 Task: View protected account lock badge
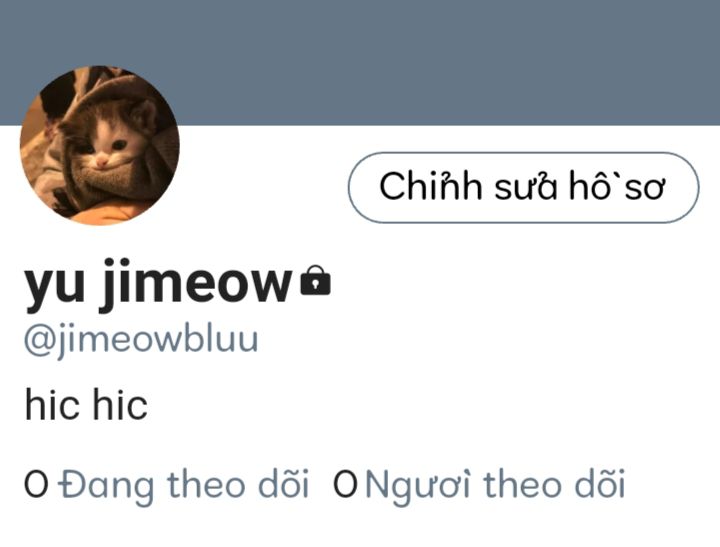[x=315, y=280]
